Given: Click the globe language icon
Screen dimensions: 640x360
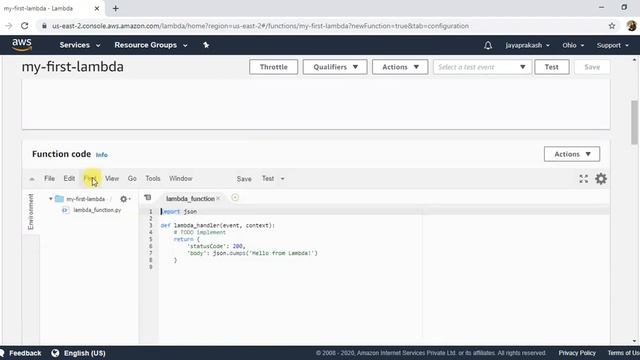Looking at the screenshot, I should (x=55, y=353).
